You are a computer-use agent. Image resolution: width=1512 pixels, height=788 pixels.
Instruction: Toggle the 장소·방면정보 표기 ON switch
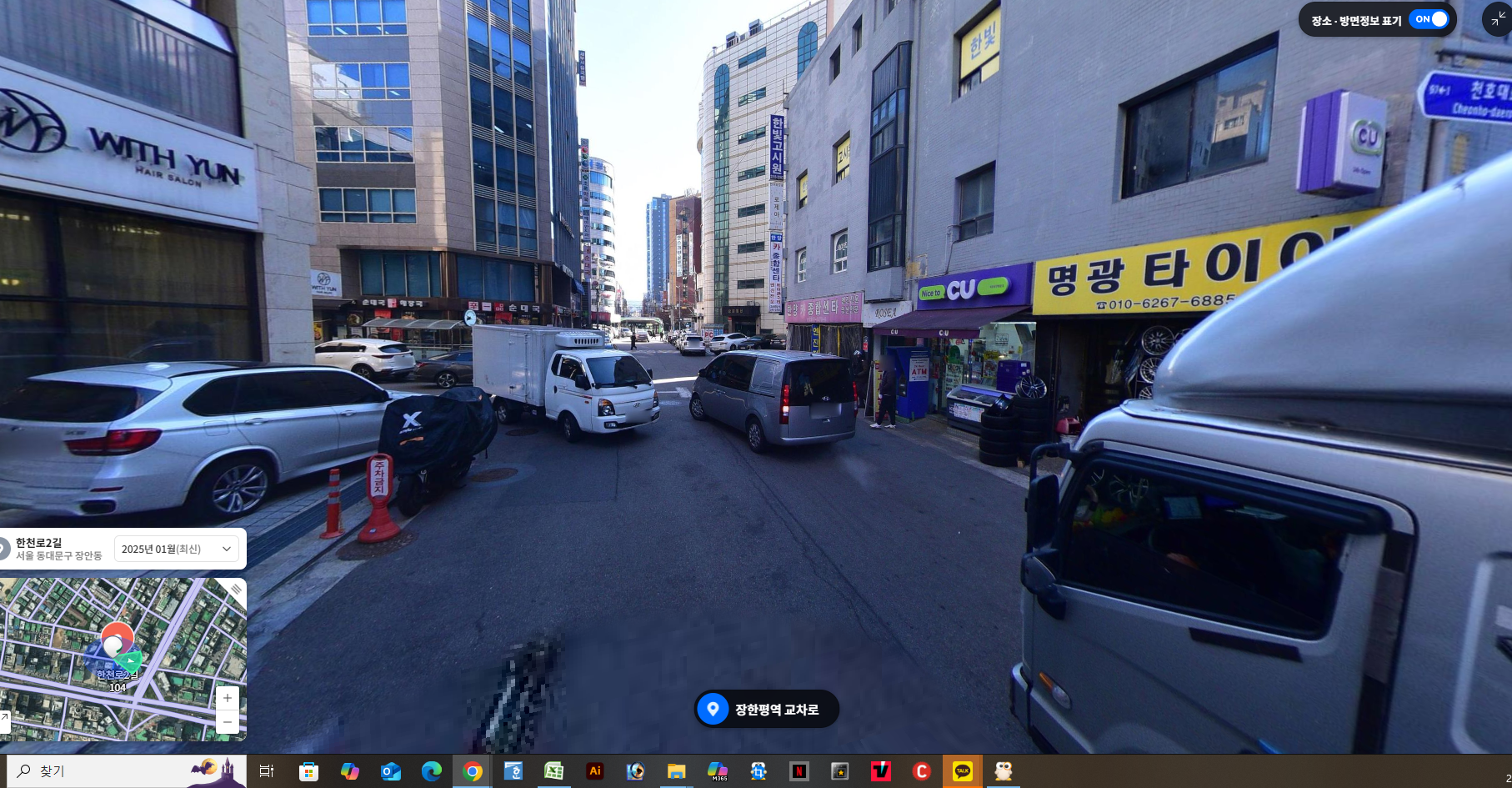(x=1429, y=19)
